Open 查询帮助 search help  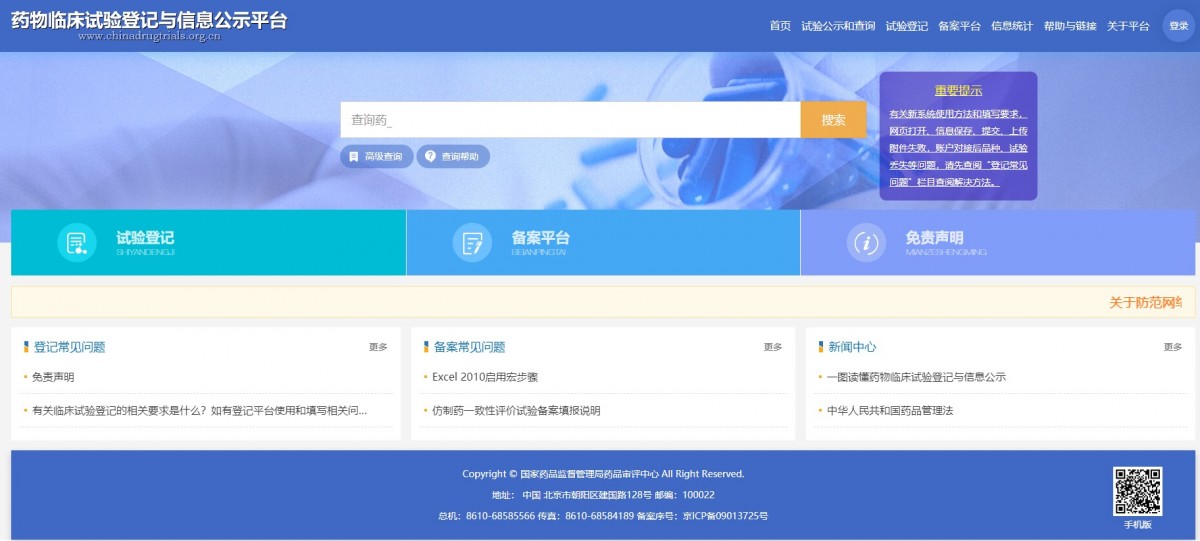click(453, 157)
